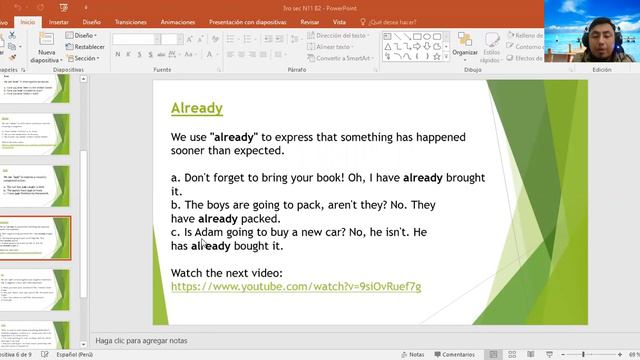
Task: Switch to the Revisar tab
Action: click(309, 22)
